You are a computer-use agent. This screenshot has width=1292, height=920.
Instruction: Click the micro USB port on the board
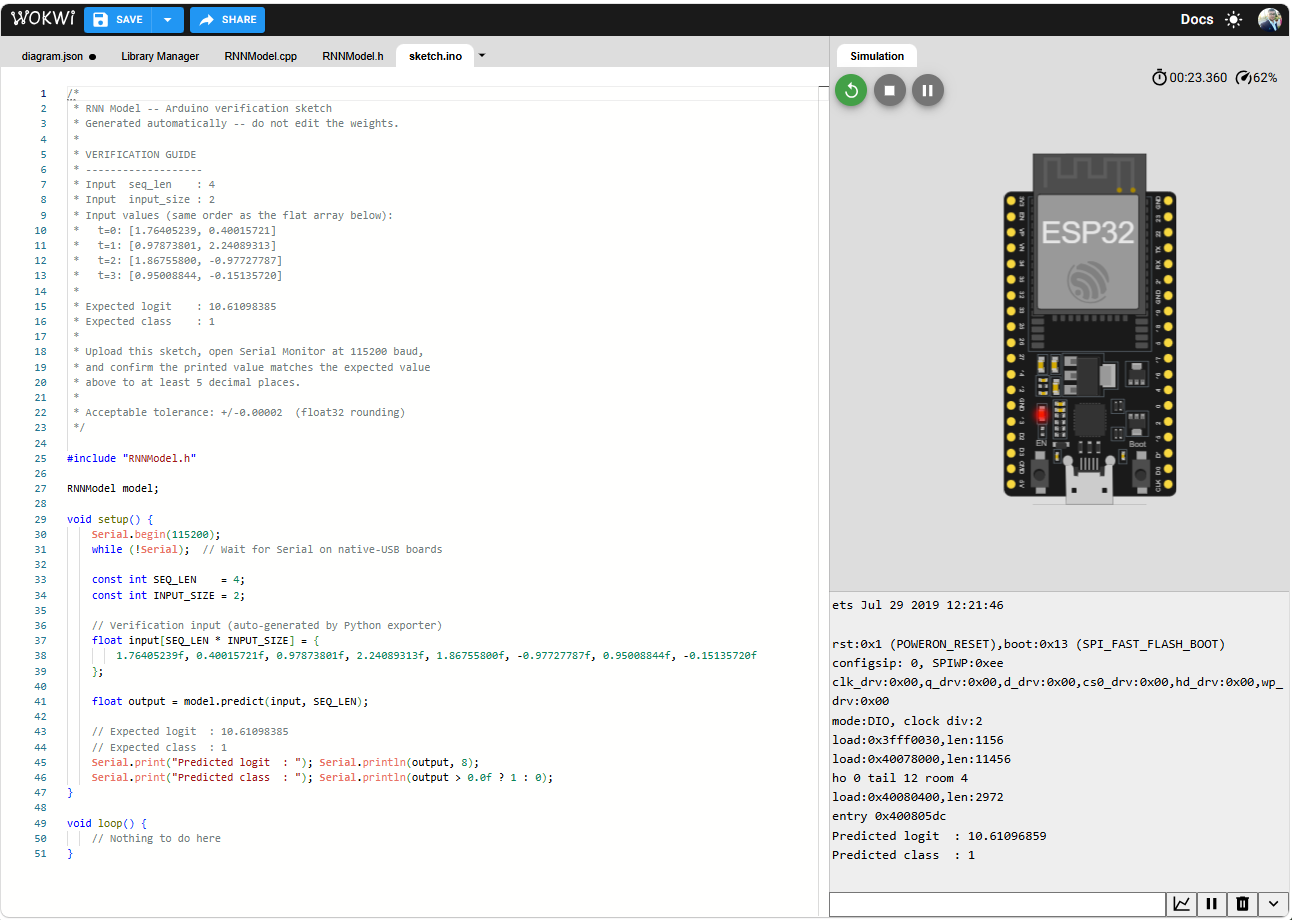tap(1089, 482)
